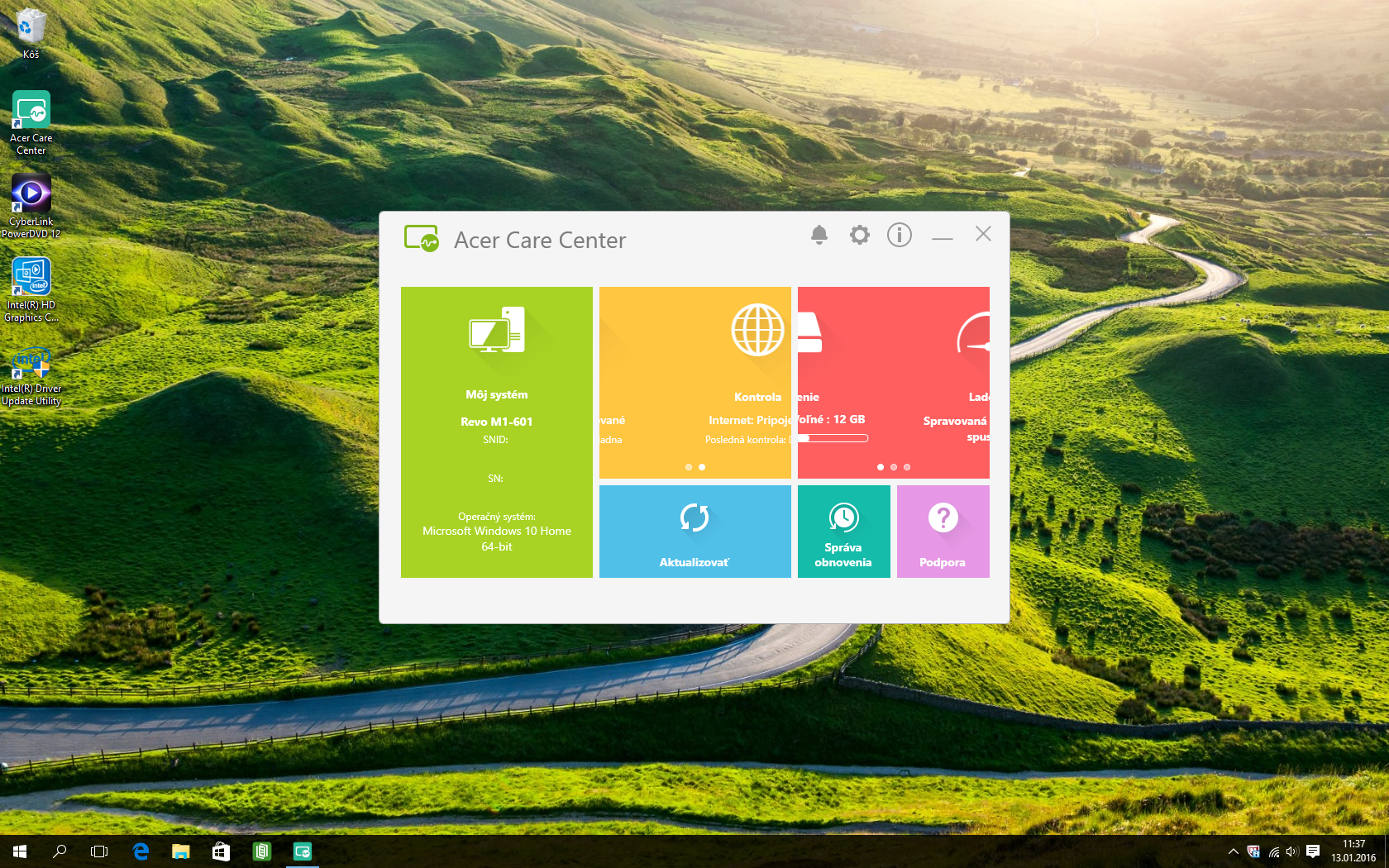
Task: Select Acer Care Center desktop shortcut
Action: (x=31, y=123)
